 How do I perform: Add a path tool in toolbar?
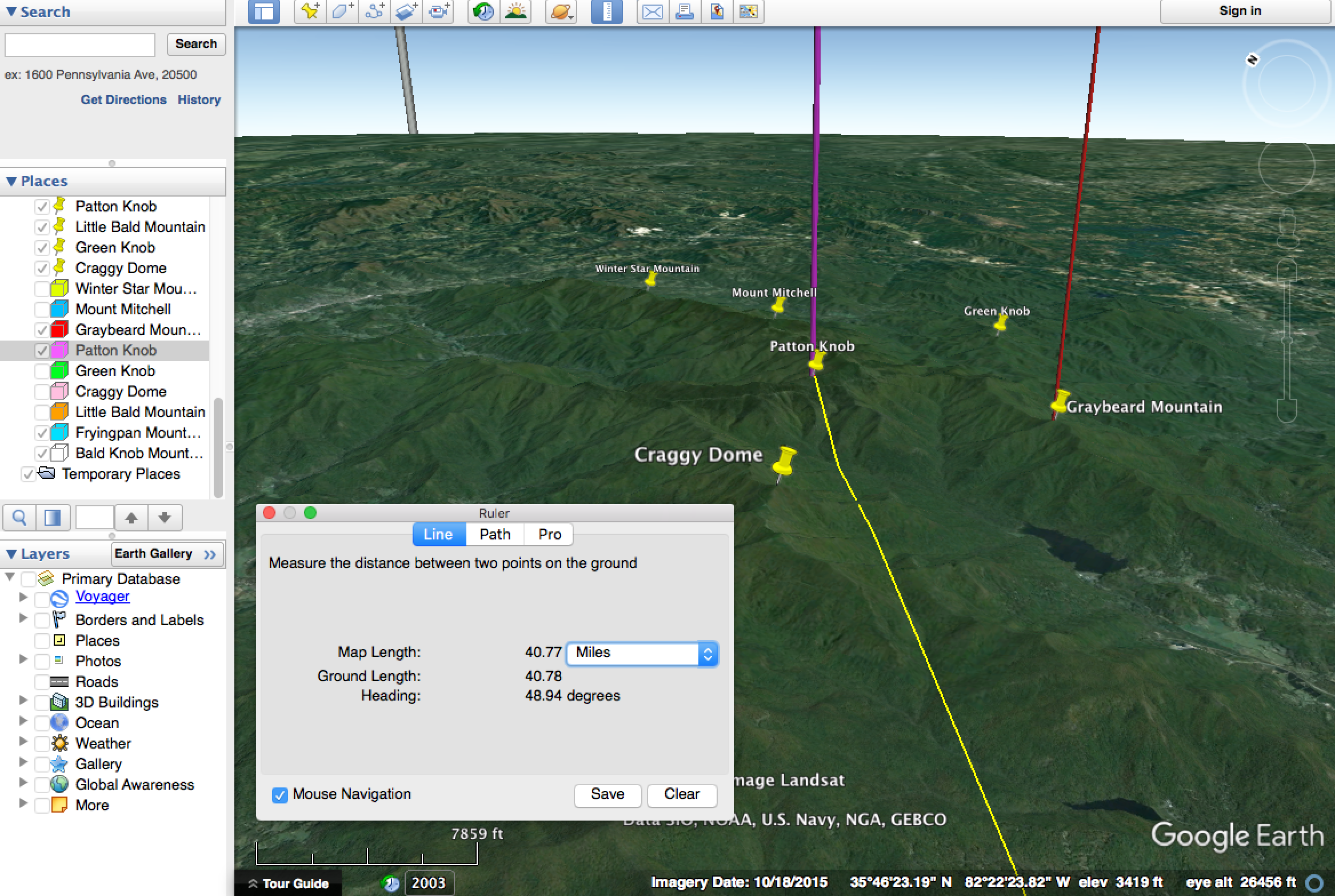(374, 11)
